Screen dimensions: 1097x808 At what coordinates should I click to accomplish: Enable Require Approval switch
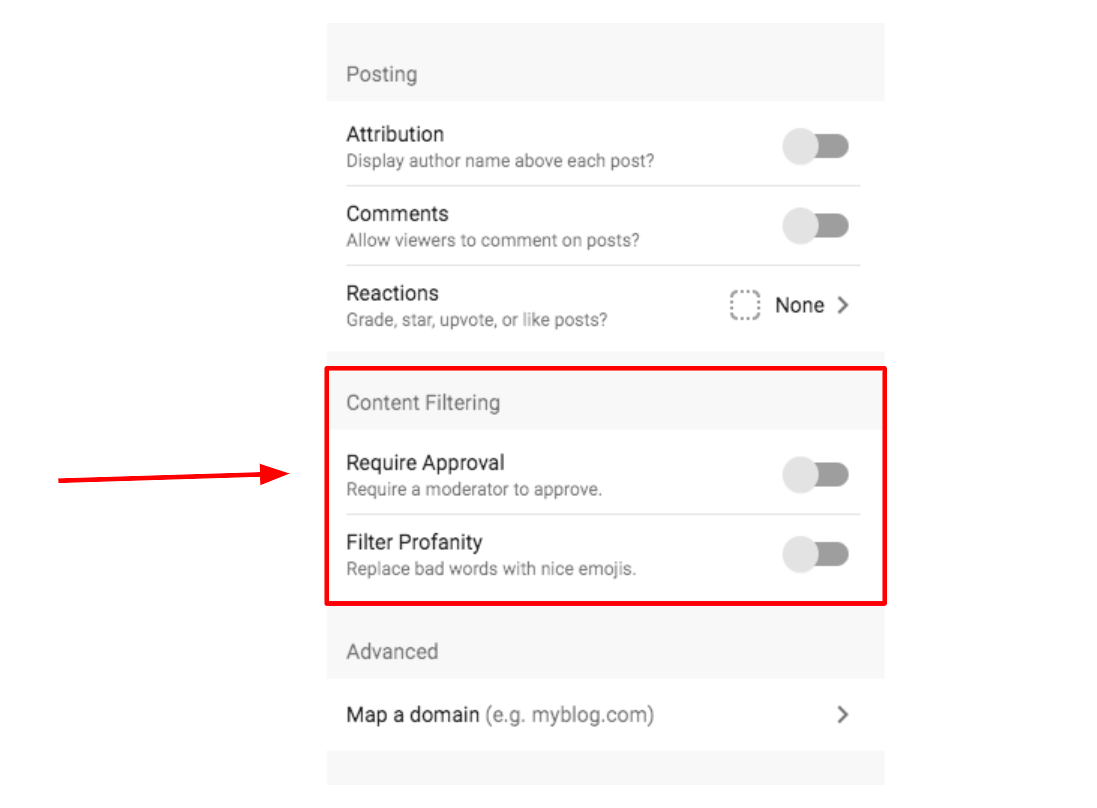point(816,474)
